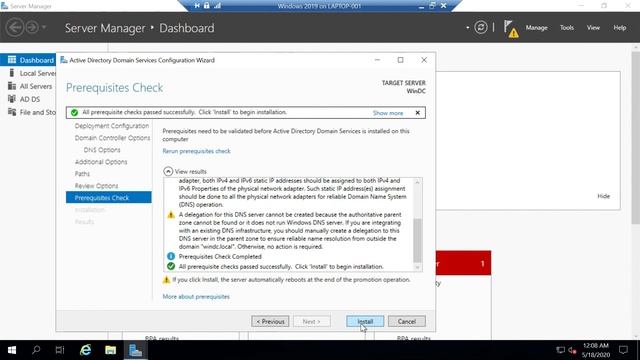Click the taskbar clock showing 12:08 AM

tap(596, 350)
